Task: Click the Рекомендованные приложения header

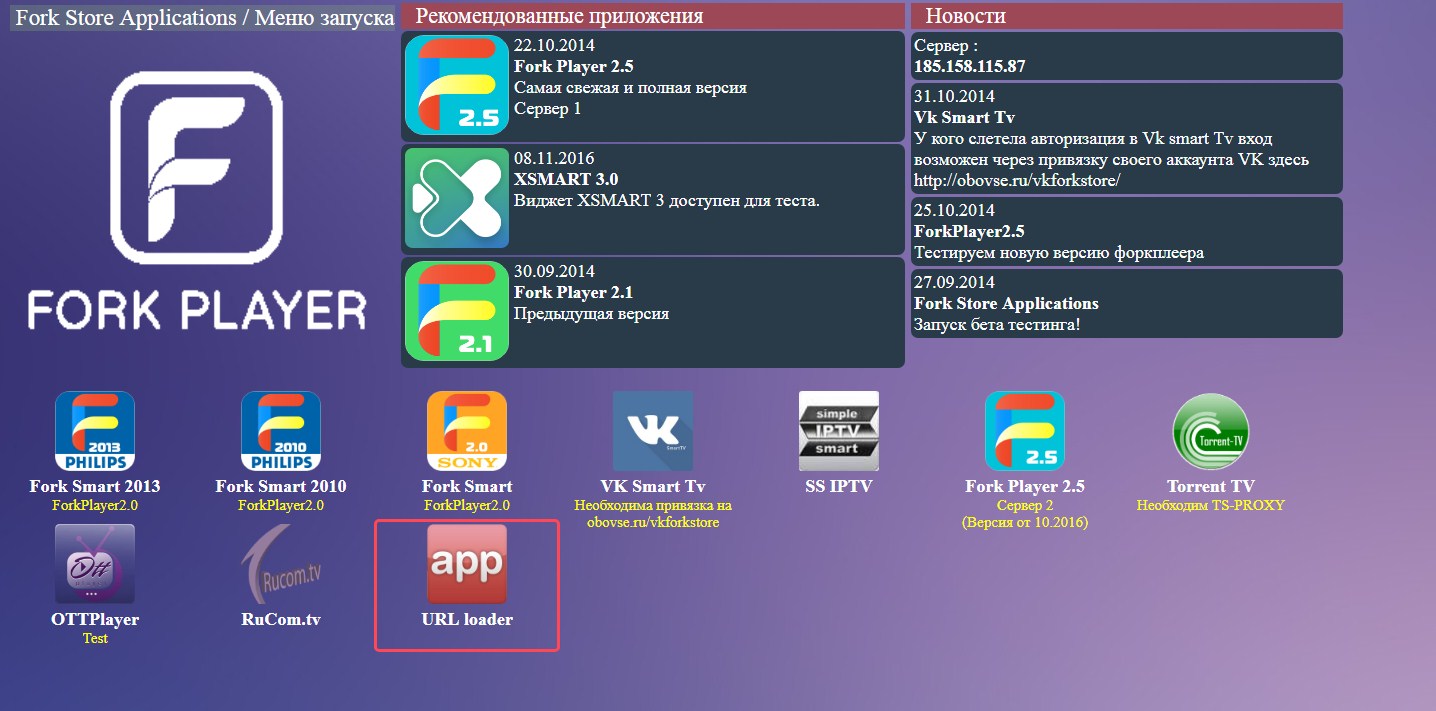Action: (652, 16)
